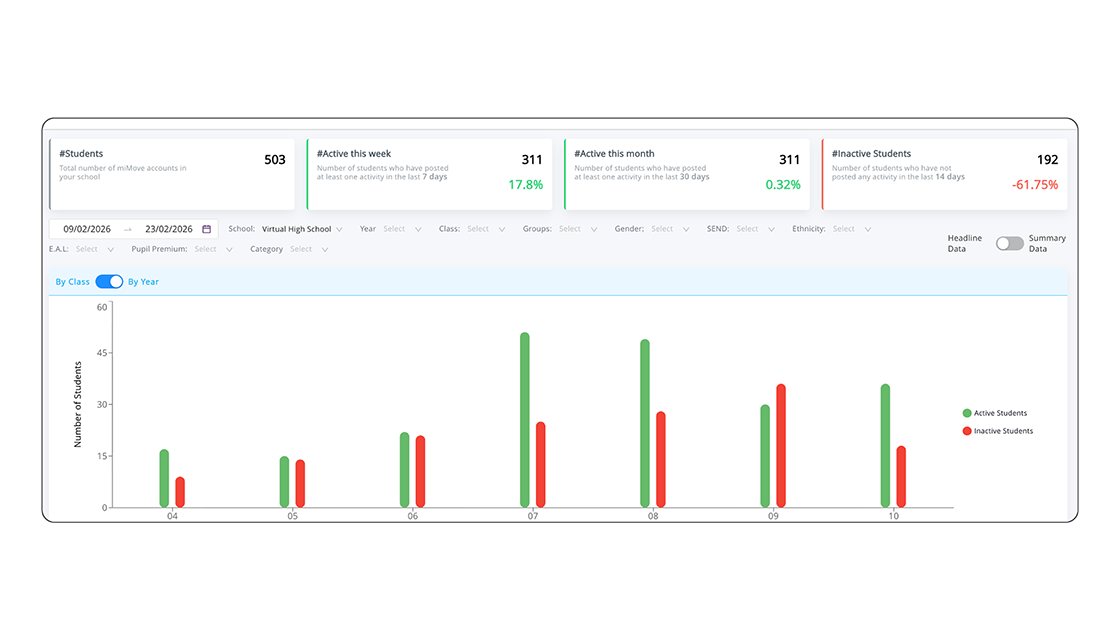Click the green active bar for year 10

click(885, 446)
